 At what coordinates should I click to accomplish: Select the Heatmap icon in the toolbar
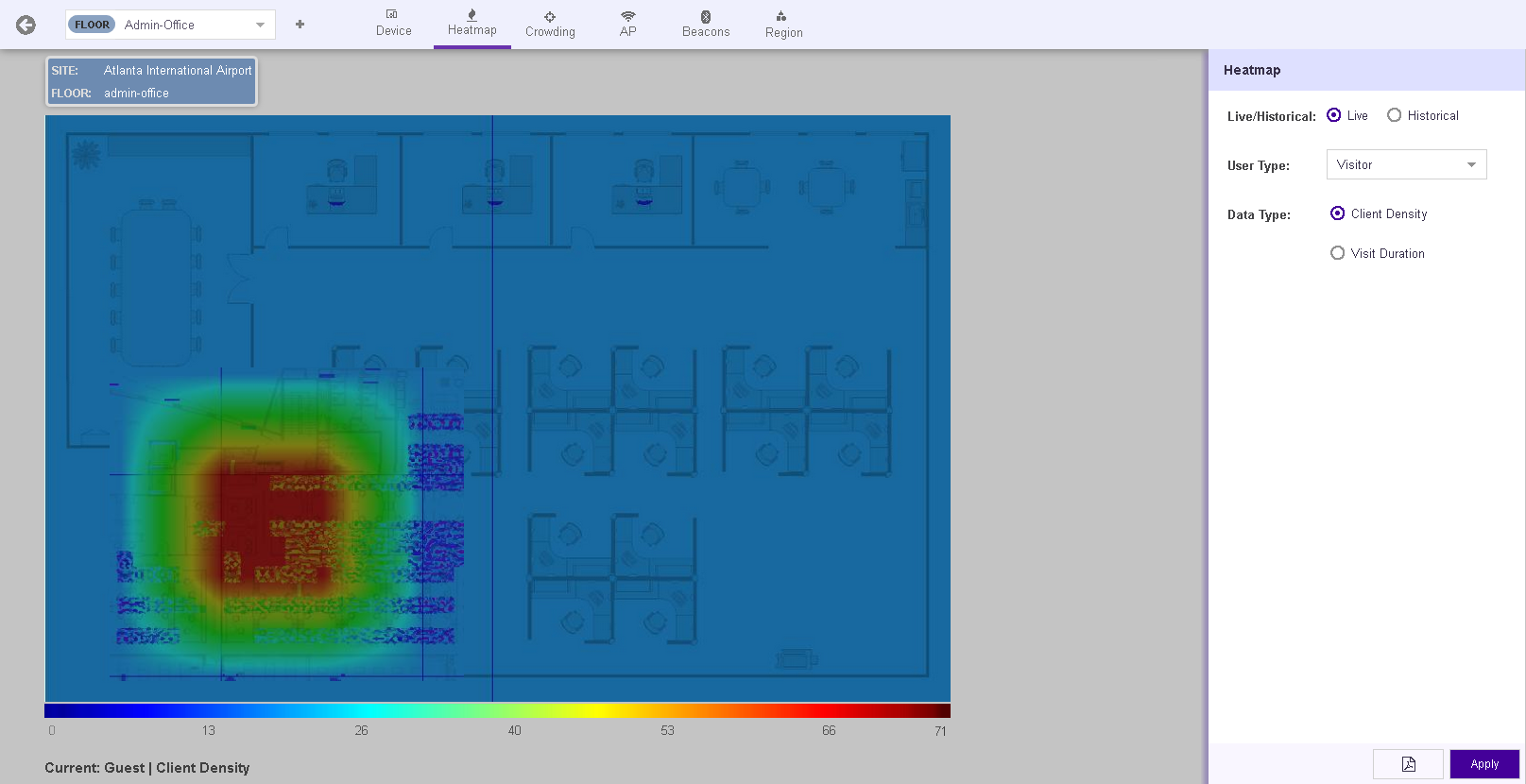pyautogui.click(x=472, y=15)
